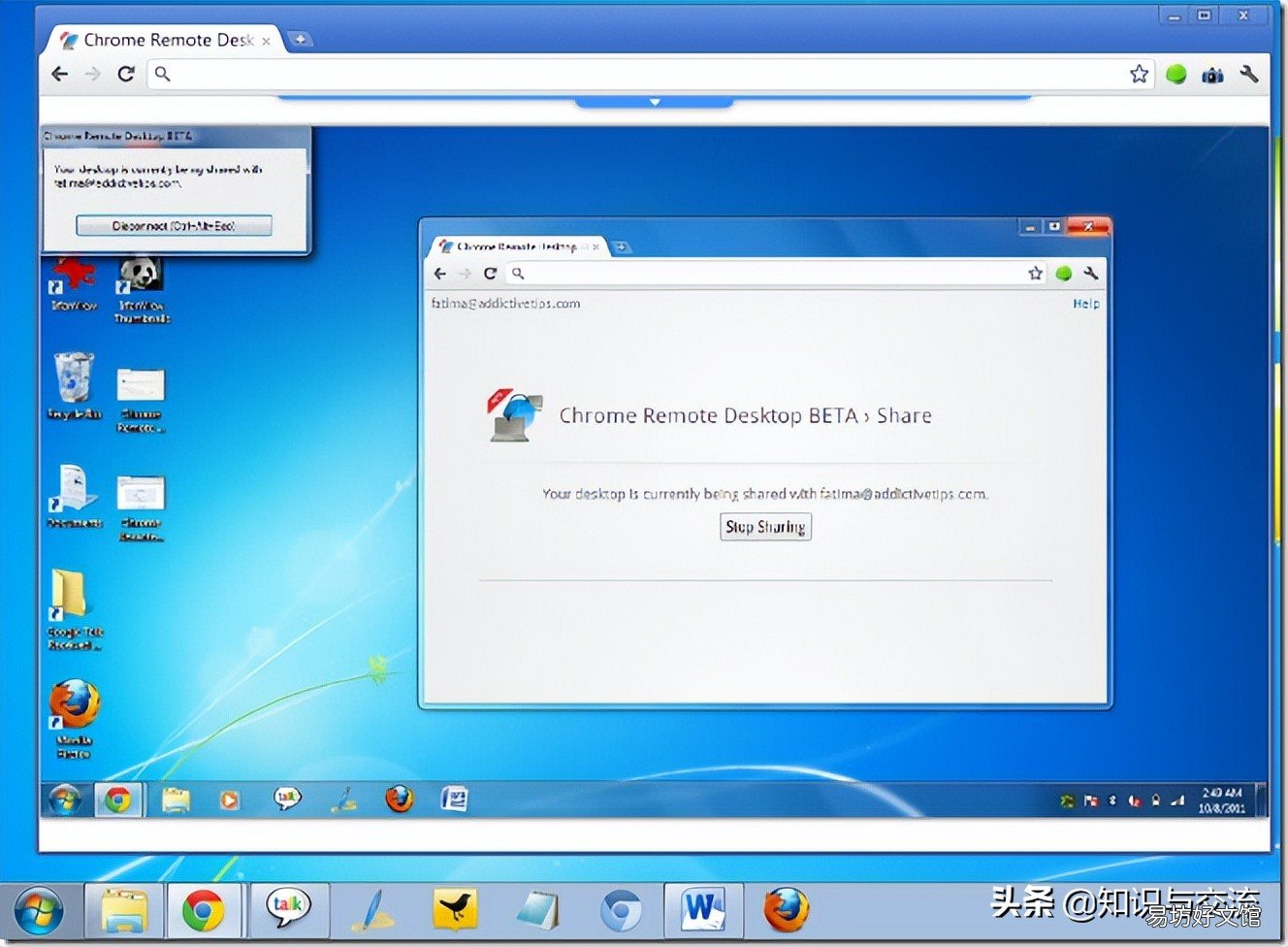This screenshot has height=947, width=1288.
Task: Open Google Talk on remote taskbar
Action: pyautogui.click(x=287, y=799)
